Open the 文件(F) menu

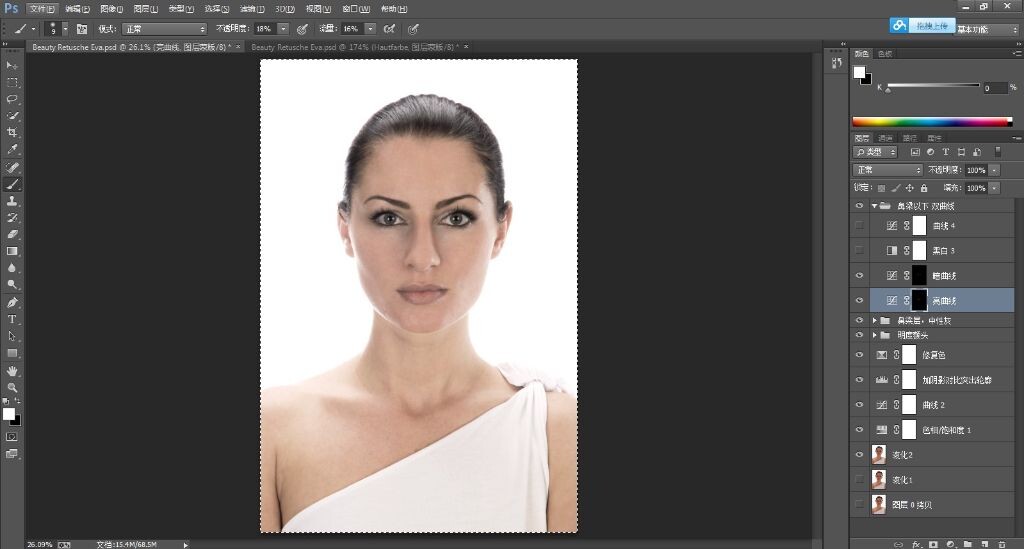coord(42,9)
